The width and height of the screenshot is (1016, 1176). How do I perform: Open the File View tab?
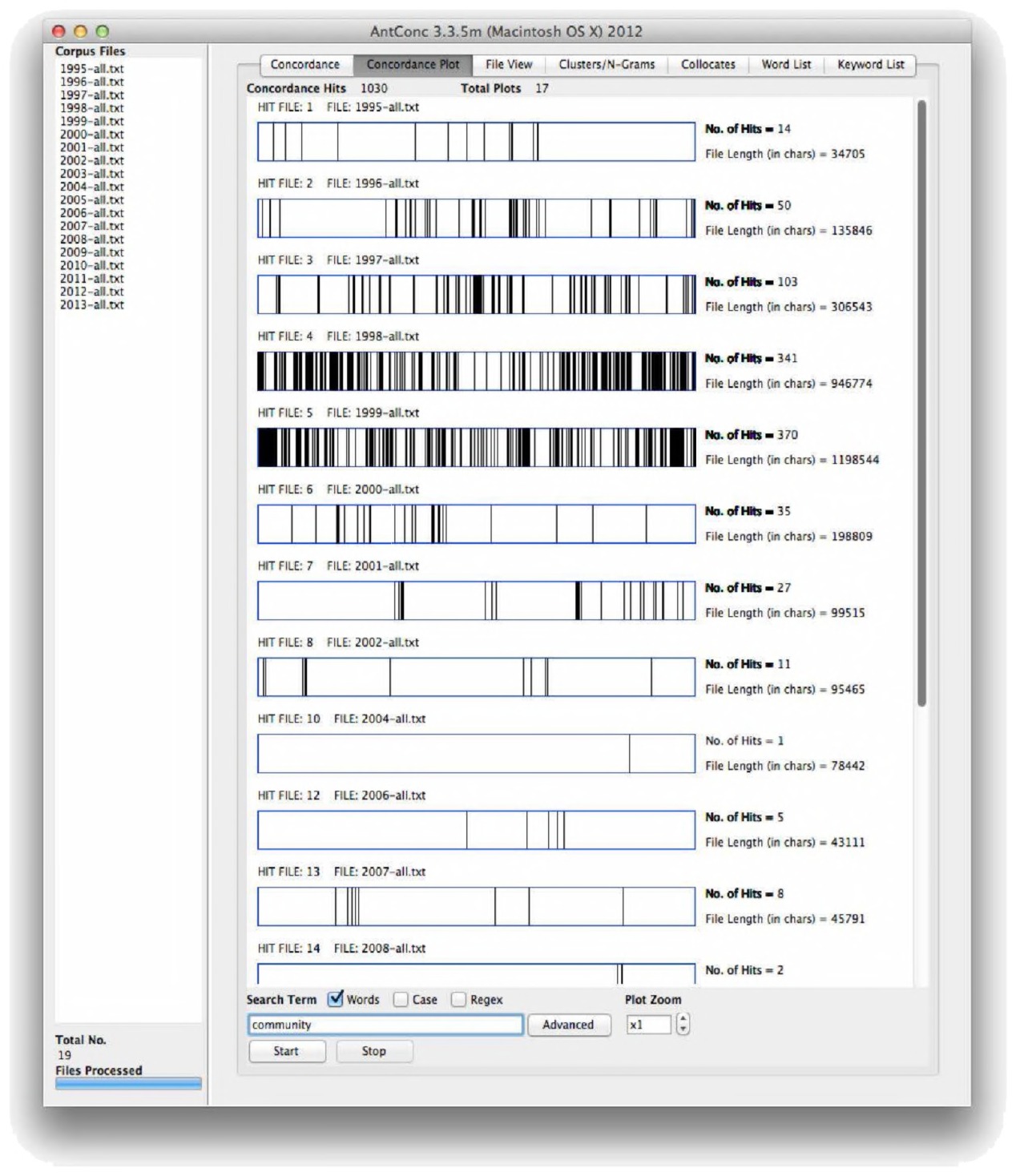click(509, 65)
